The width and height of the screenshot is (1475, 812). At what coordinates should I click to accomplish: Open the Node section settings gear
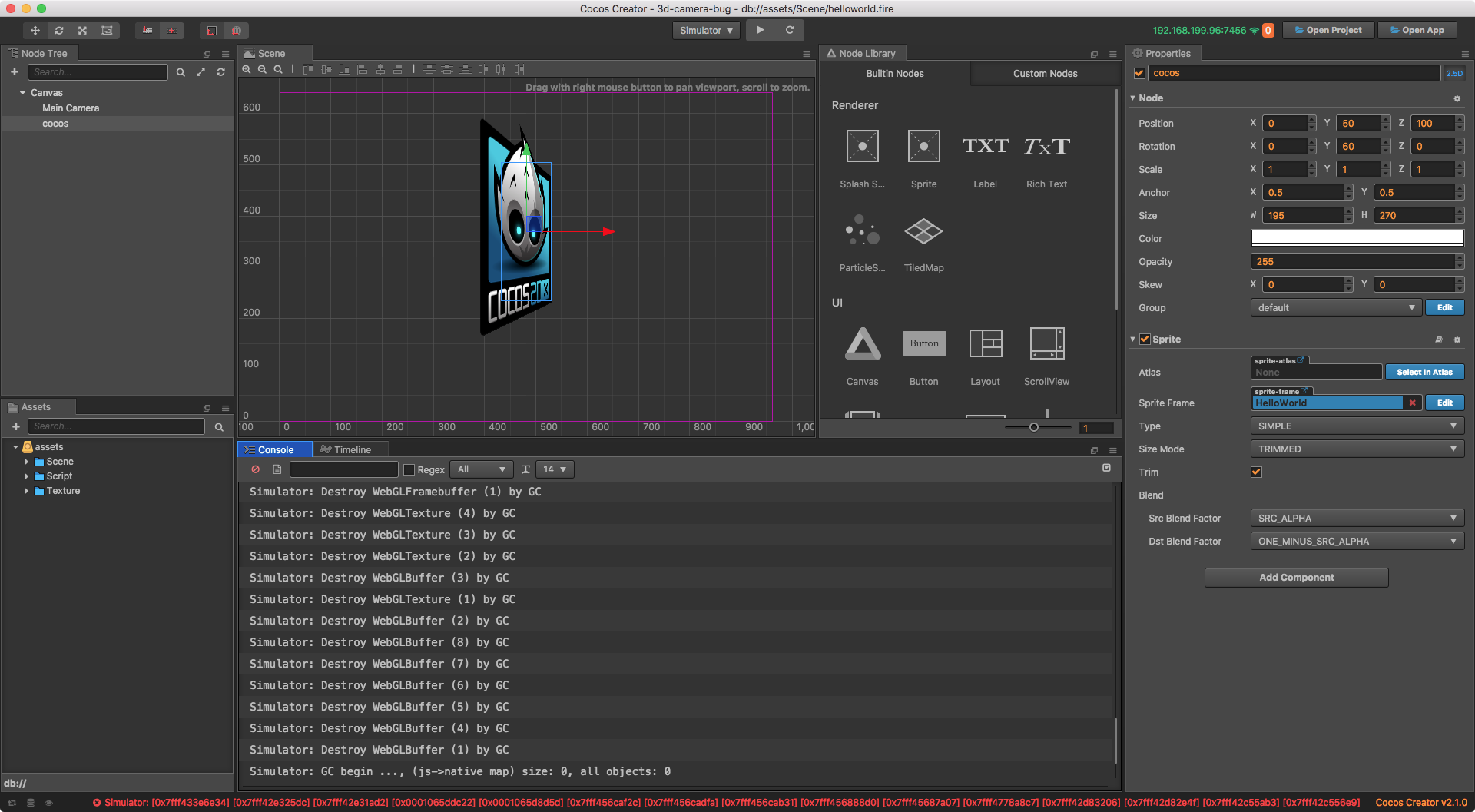click(x=1457, y=98)
